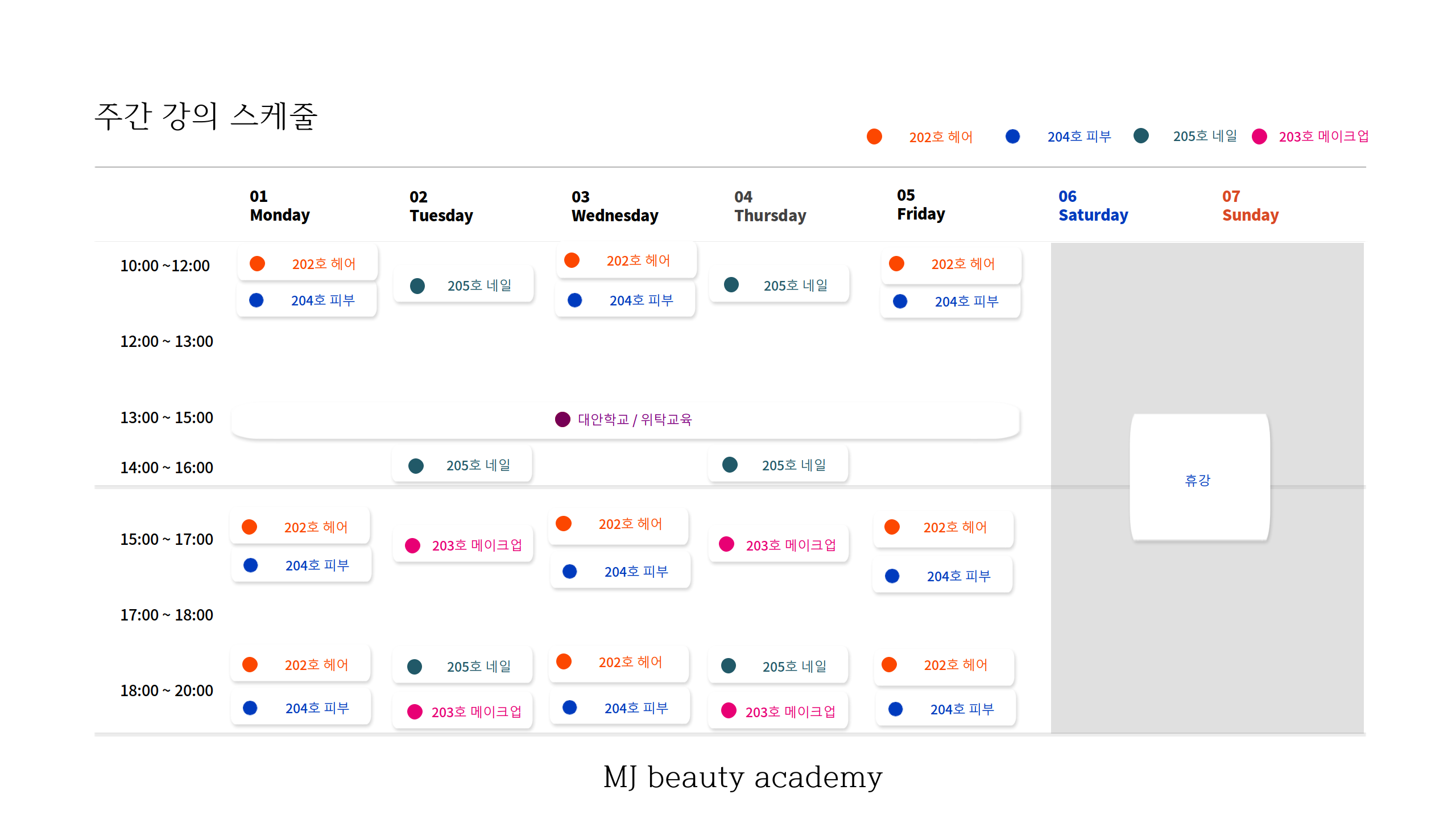The image size is (1456, 819).
Task: Select the 대안학교 / 위탁교육 banner
Action: tap(626, 420)
